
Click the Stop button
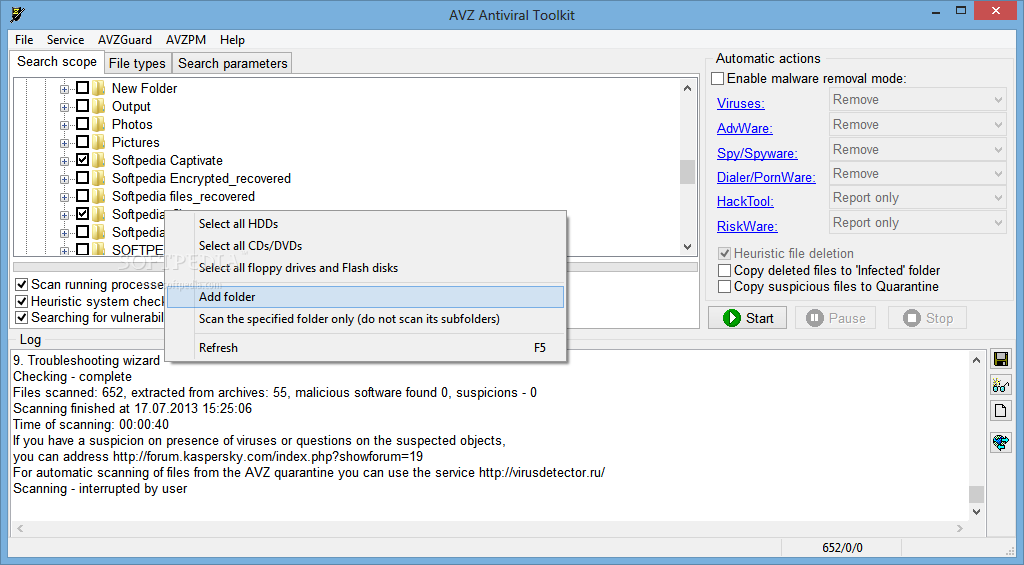[x=927, y=318]
